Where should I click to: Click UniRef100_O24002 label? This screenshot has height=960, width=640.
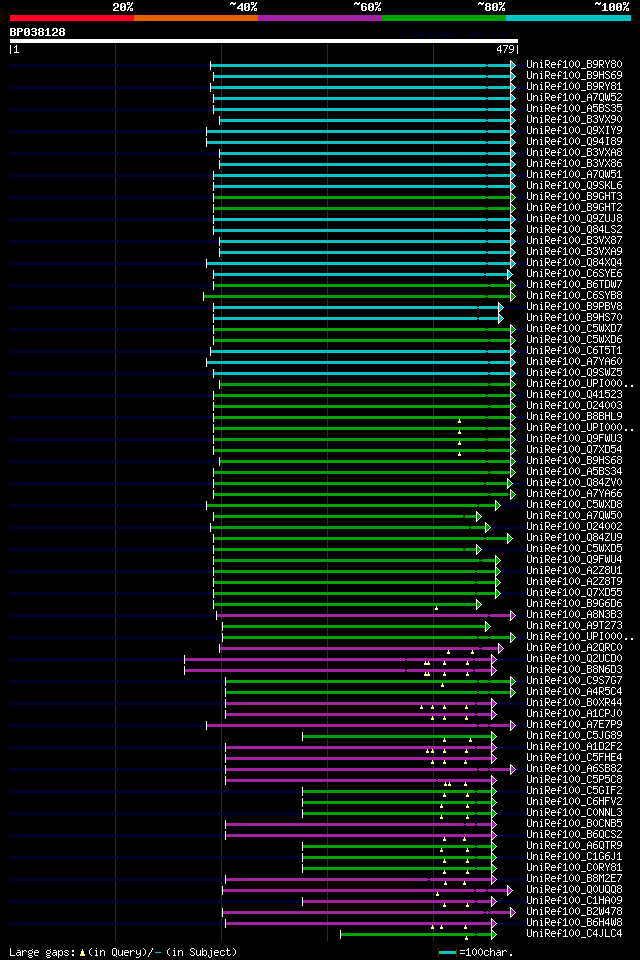tap(574, 527)
